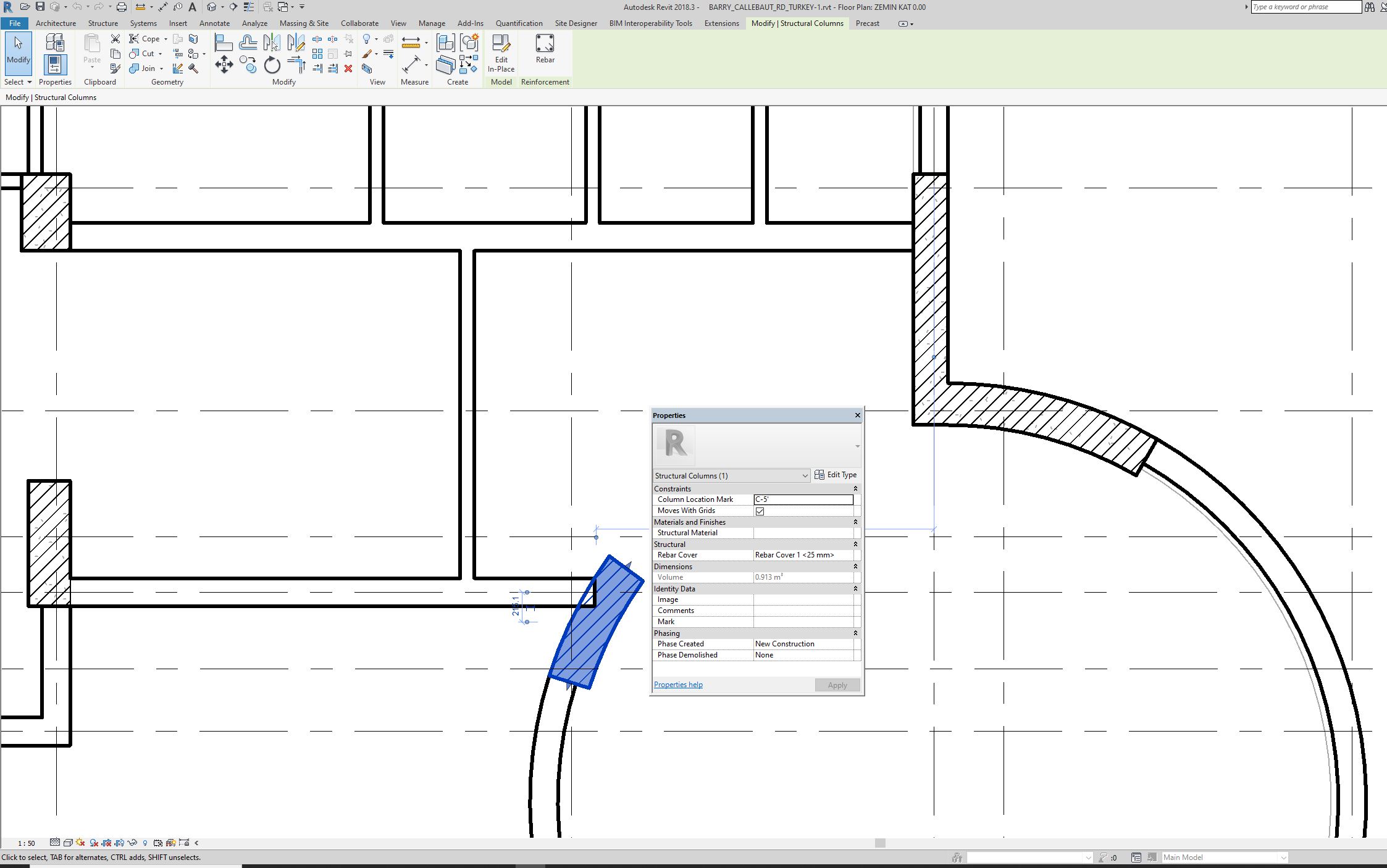Screen dimensions: 1387x868
Task: Click the red Delete X icon
Action: [348, 69]
